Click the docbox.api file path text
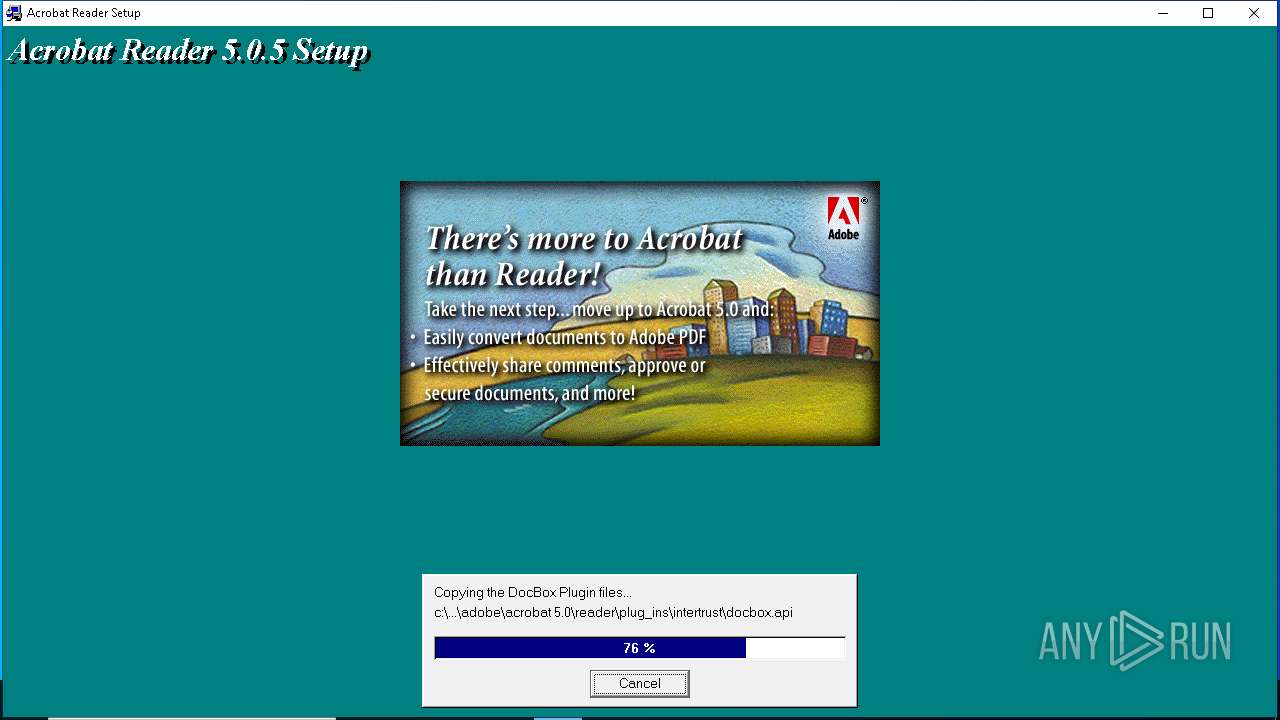 (x=613, y=612)
